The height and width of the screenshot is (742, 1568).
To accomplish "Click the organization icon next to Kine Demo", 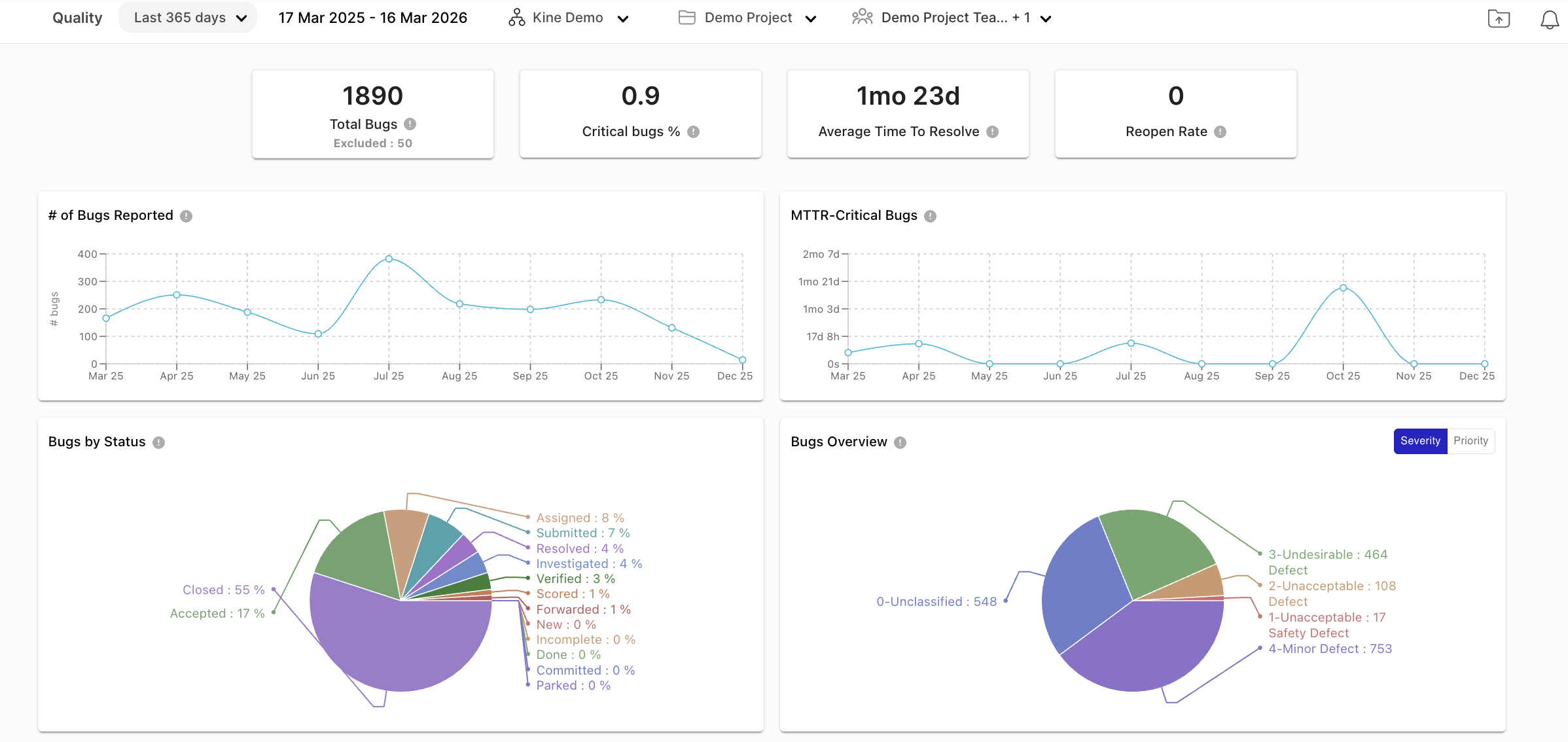I will coord(516,18).
